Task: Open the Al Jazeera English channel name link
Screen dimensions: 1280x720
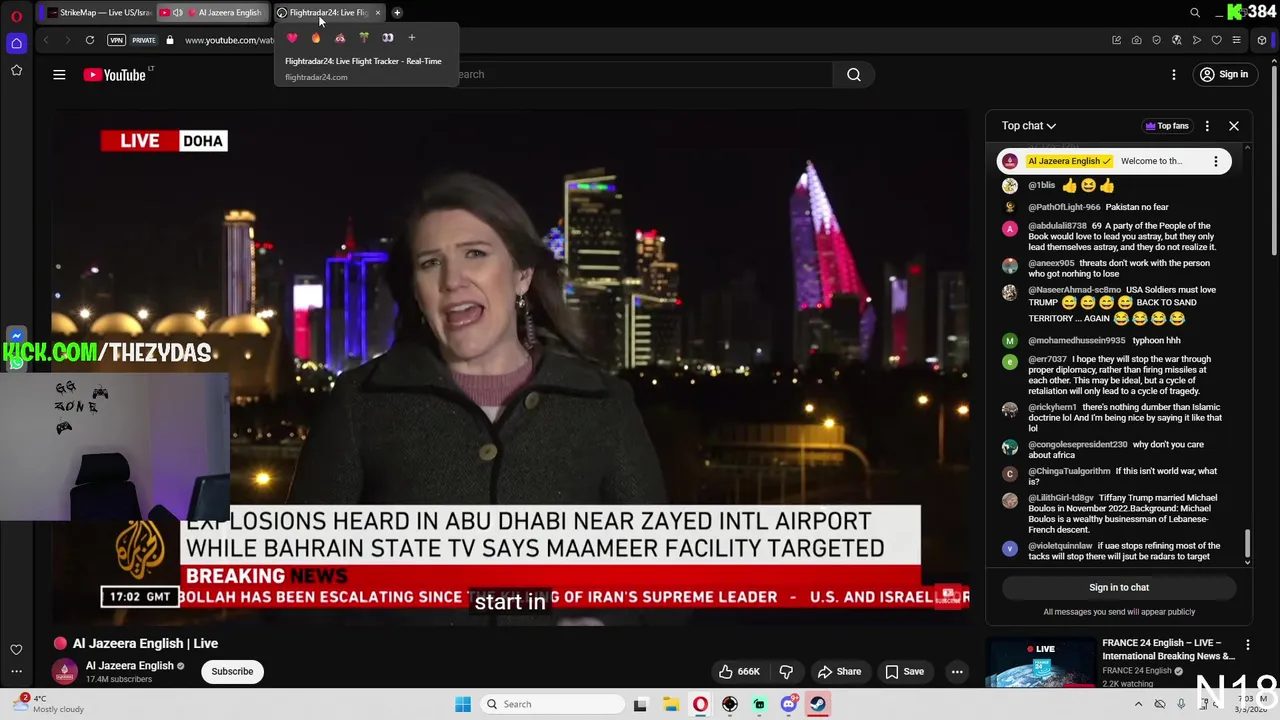Action: pyautogui.click(x=130, y=666)
